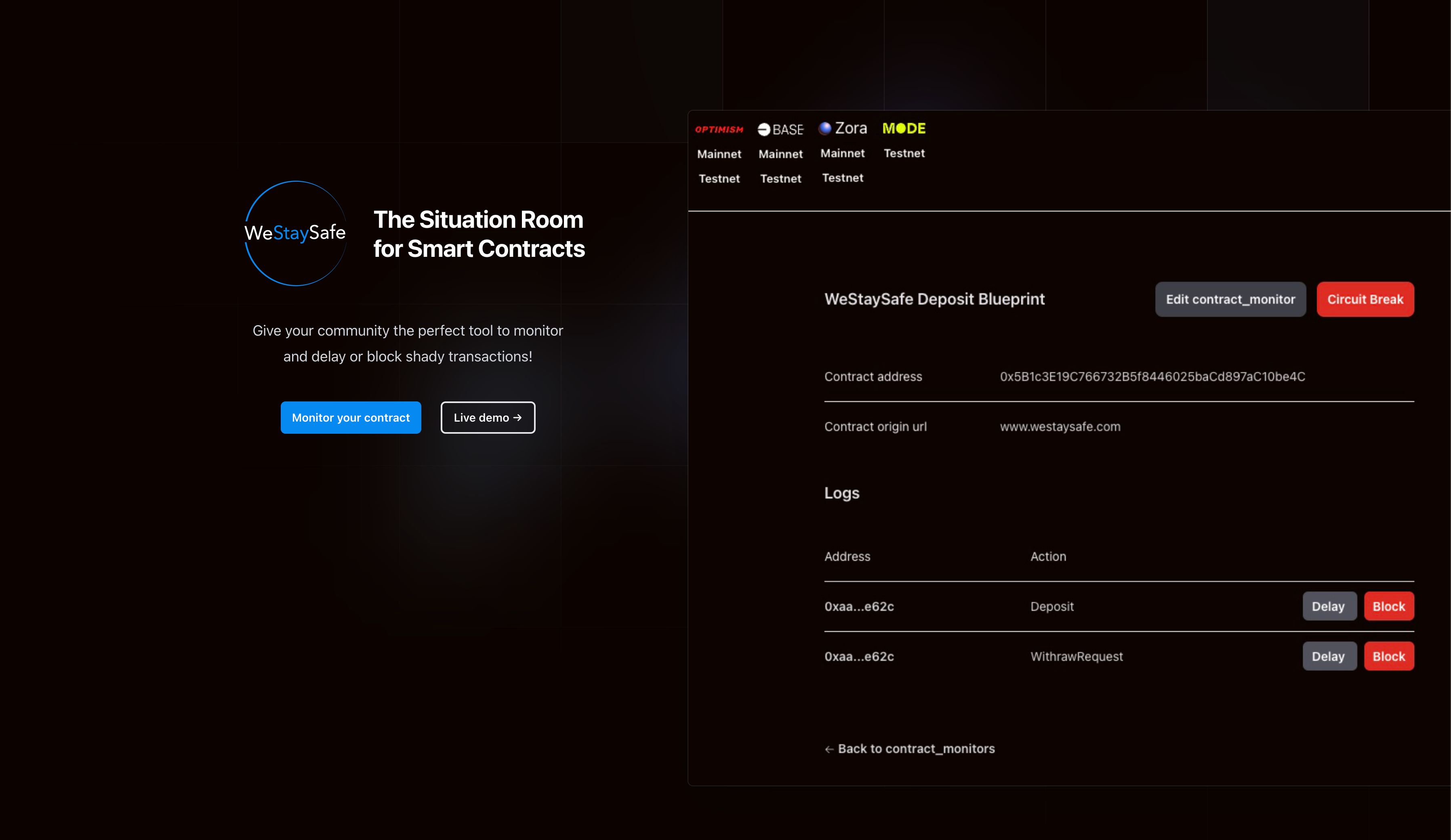Trigger the Circuit Break button
The width and height of the screenshot is (1451, 840).
[x=1365, y=299]
